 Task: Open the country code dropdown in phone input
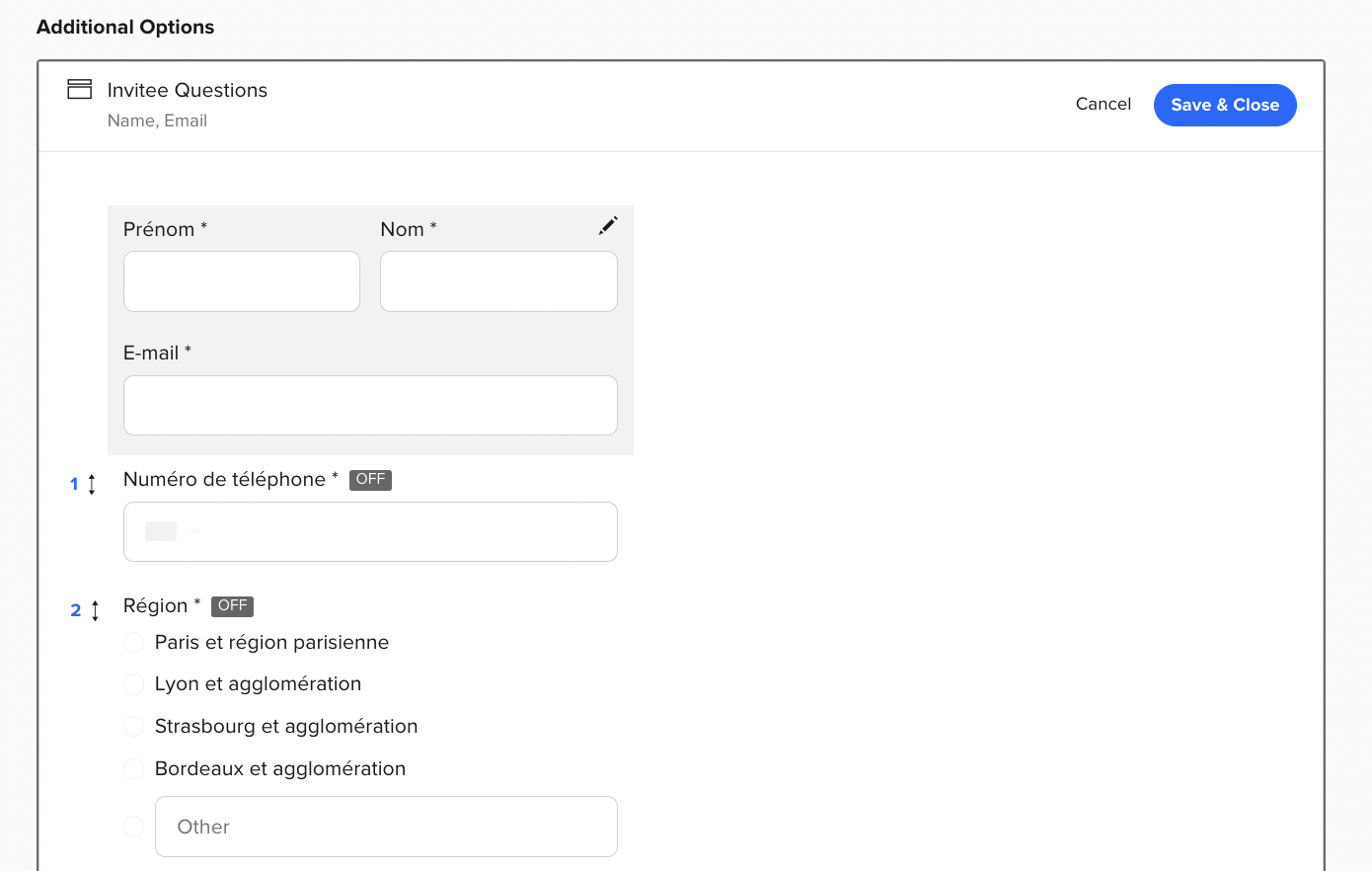pos(195,531)
